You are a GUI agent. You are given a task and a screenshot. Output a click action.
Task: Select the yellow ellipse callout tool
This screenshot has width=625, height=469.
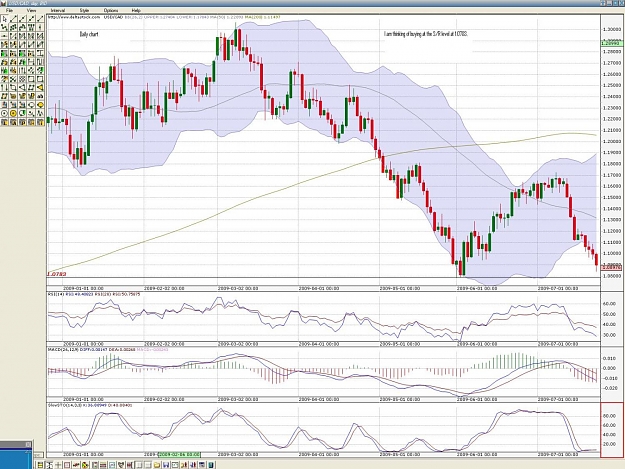tap(40, 105)
